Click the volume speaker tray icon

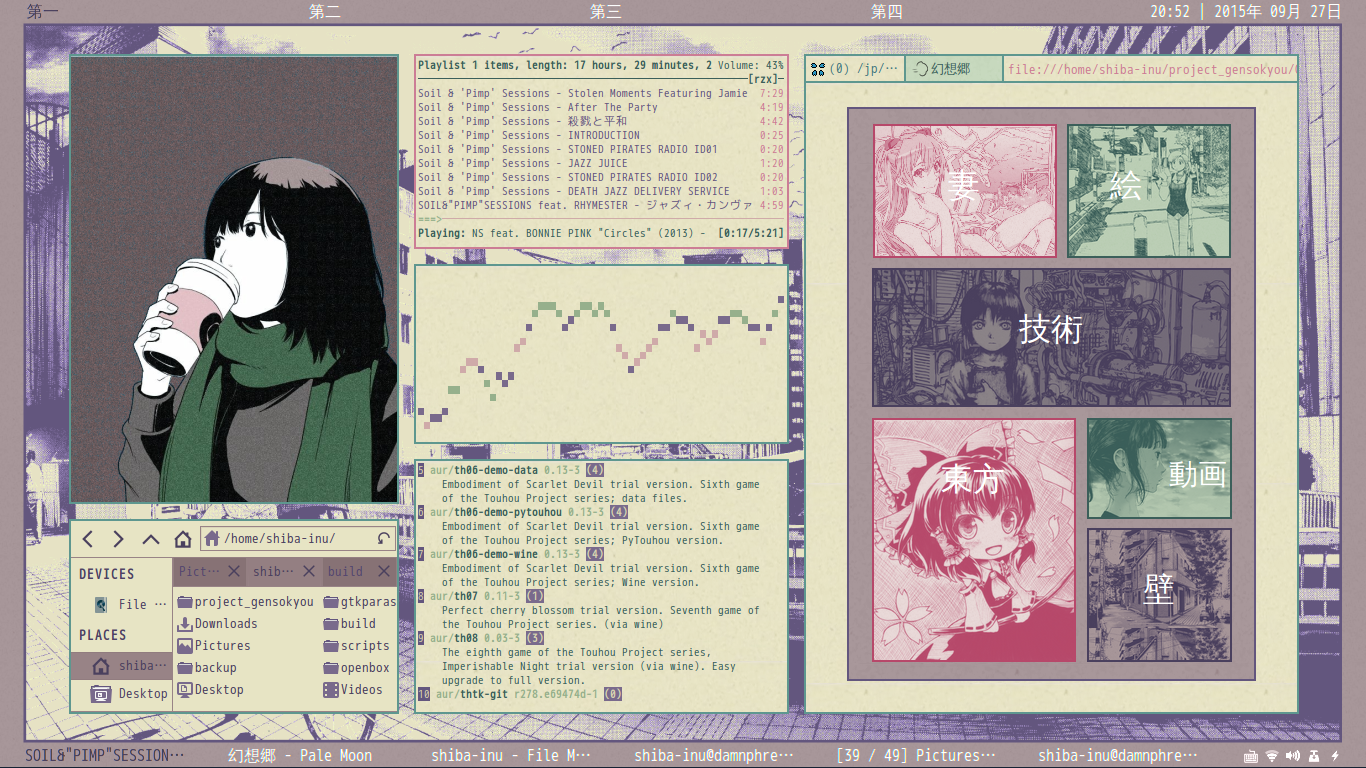pyautogui.click(x=1293, y=756)
